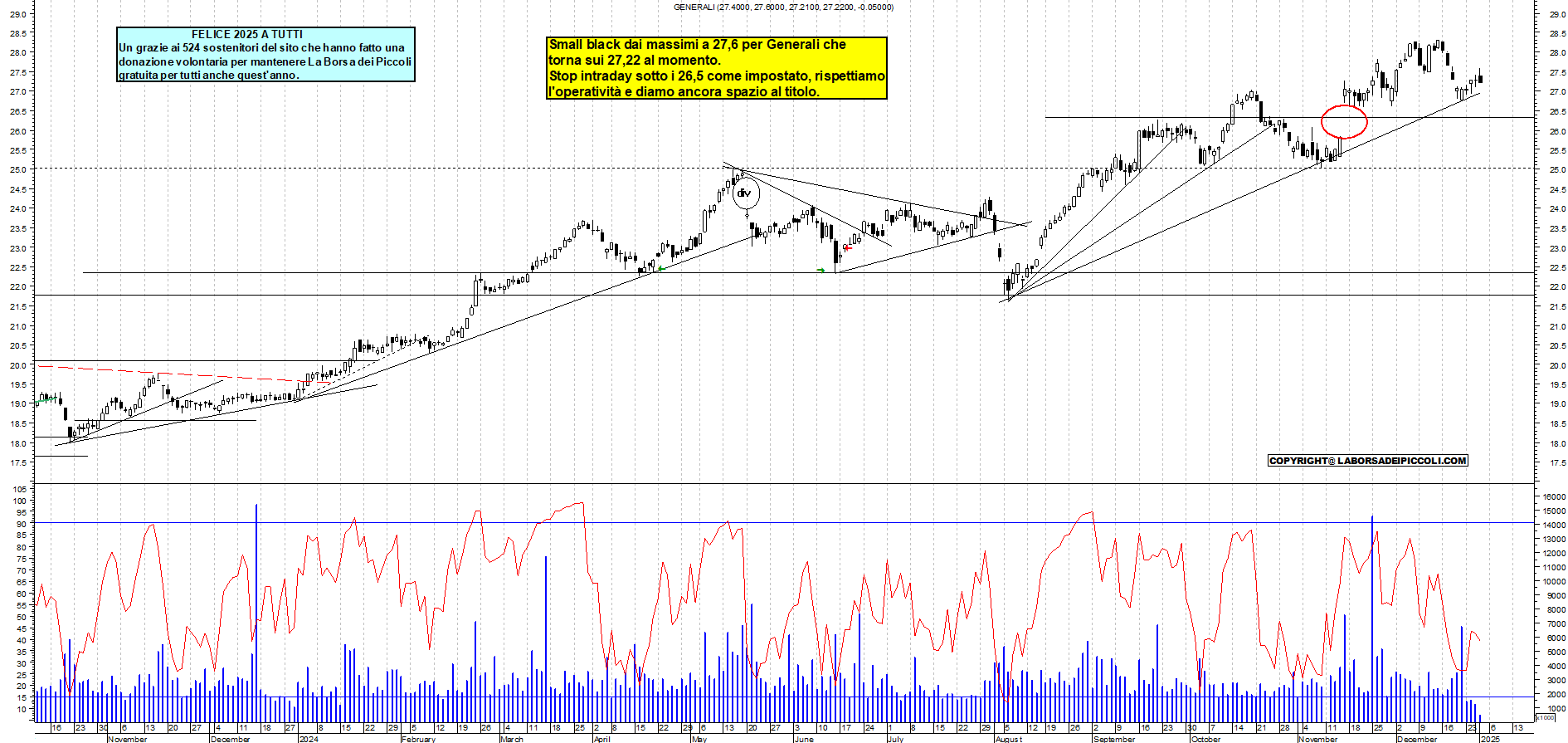Click the '5000' volume scale label

(1556, 653)
